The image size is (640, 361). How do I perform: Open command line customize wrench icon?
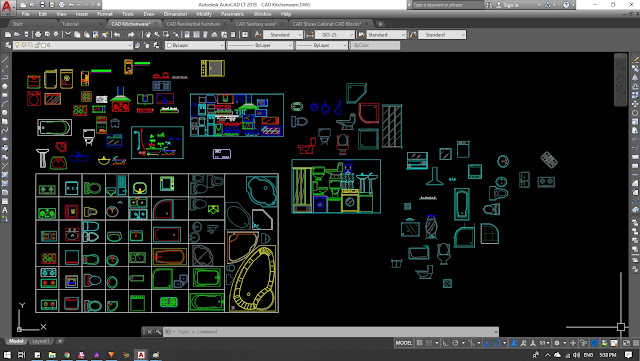pyautogui.click(x=158, y=332)
